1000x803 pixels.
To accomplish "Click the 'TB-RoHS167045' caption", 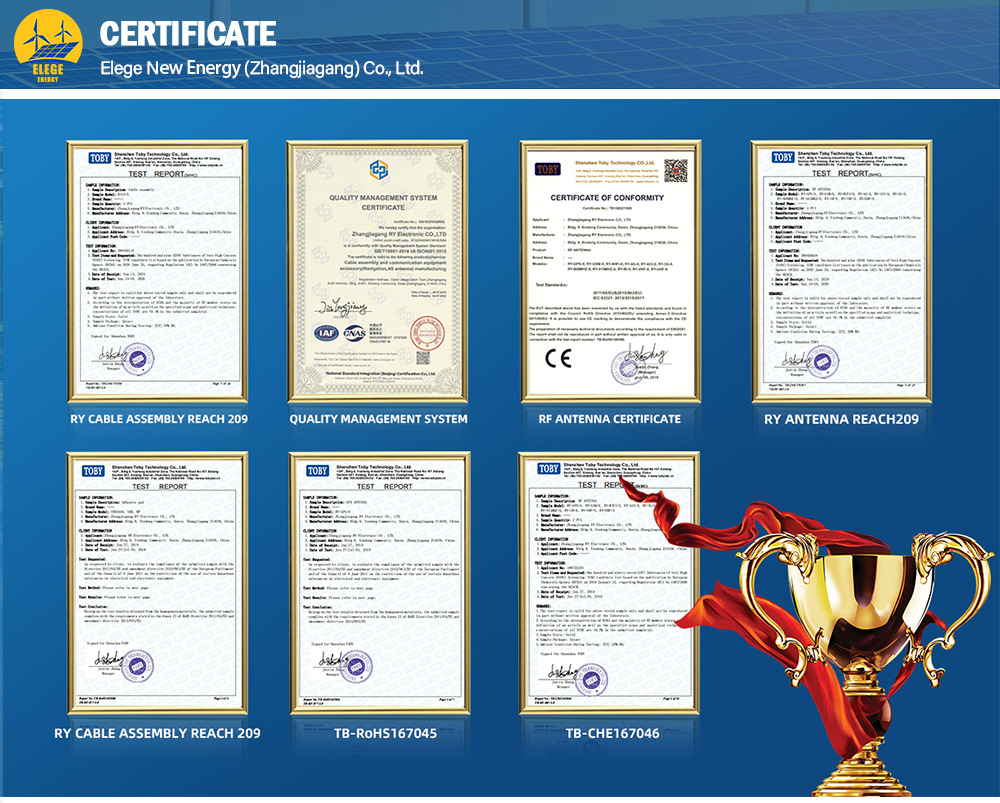I will 386,733.
